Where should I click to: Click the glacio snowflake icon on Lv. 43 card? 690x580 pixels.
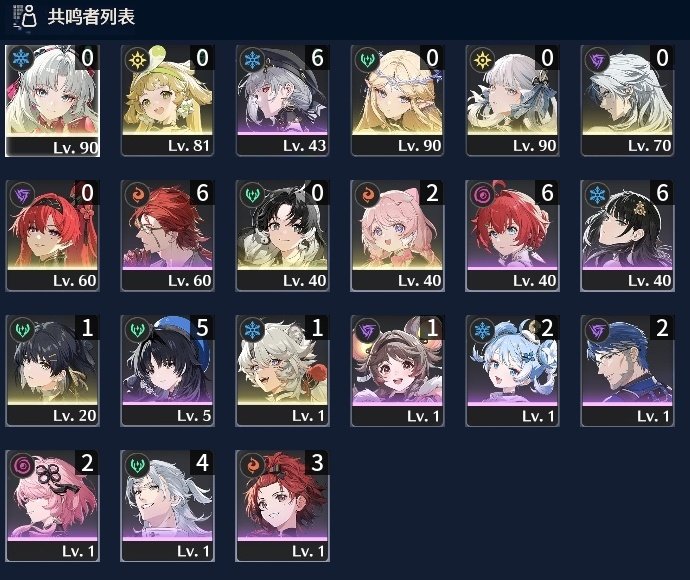pos(252,59)
